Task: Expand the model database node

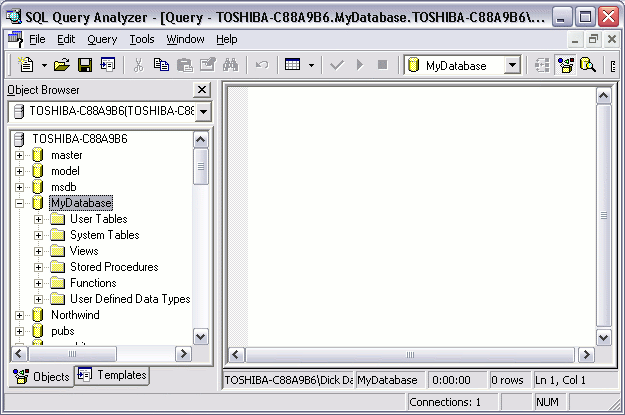Action: (x=19, y=171)
